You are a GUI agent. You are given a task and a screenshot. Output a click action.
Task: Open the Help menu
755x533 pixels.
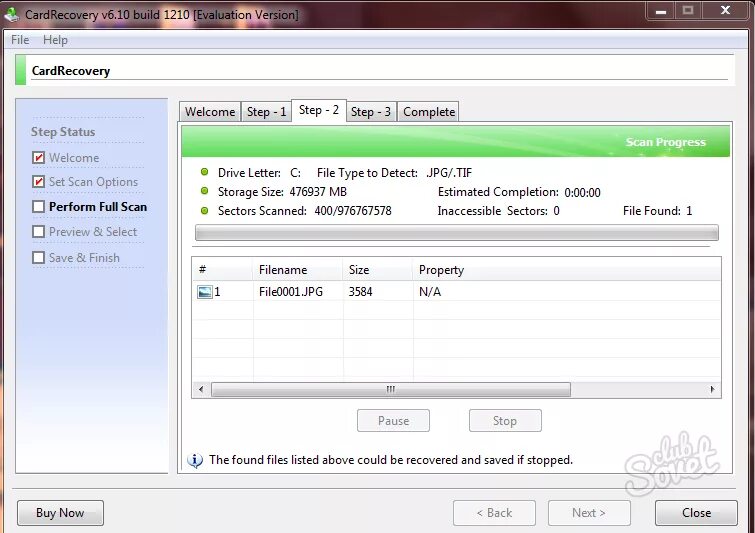[55, 40]
